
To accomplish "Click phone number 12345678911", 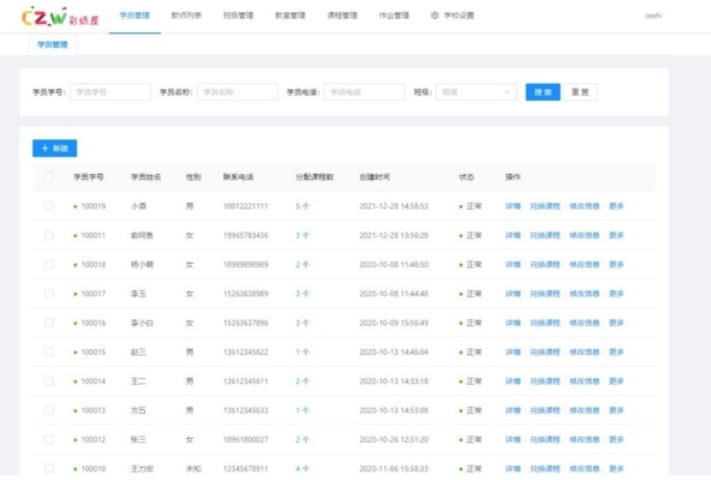I will [x=246, y=469].
